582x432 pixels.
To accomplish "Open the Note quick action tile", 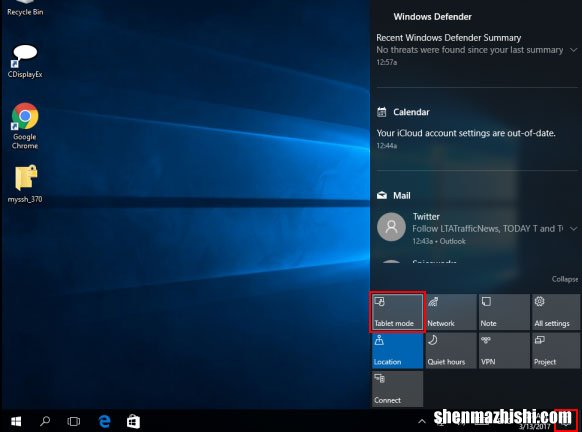I will coord(504,312).
